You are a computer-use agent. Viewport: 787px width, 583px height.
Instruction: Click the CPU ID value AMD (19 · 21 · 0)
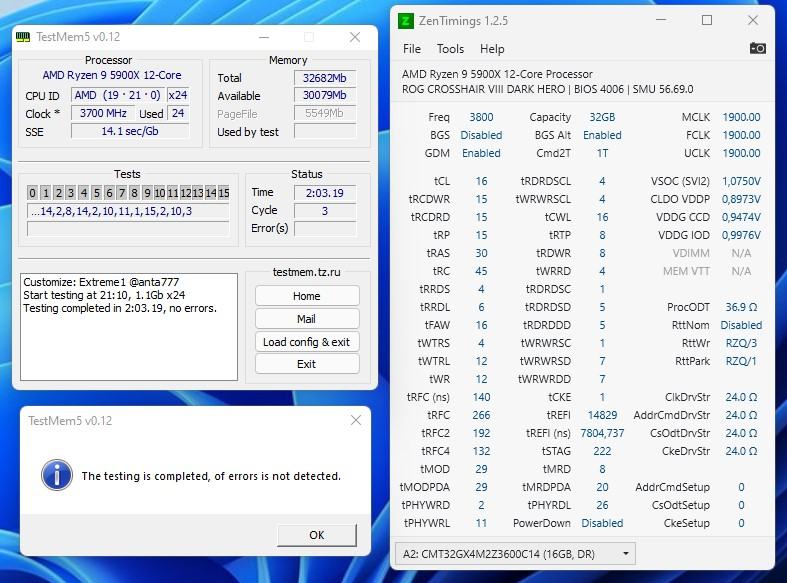pos(118,95)
